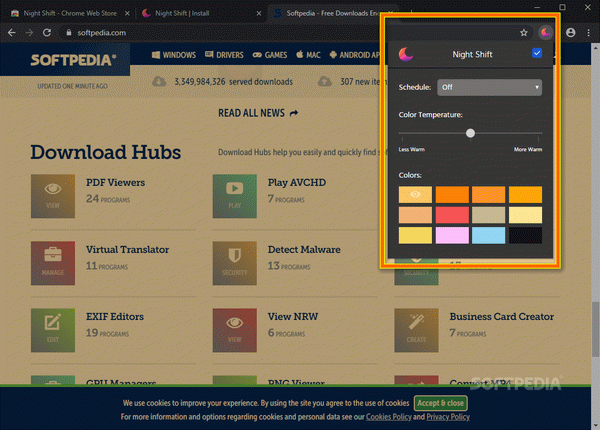Select the light blue color swatch
The image size is (600, 430).
tap(489, 235)
